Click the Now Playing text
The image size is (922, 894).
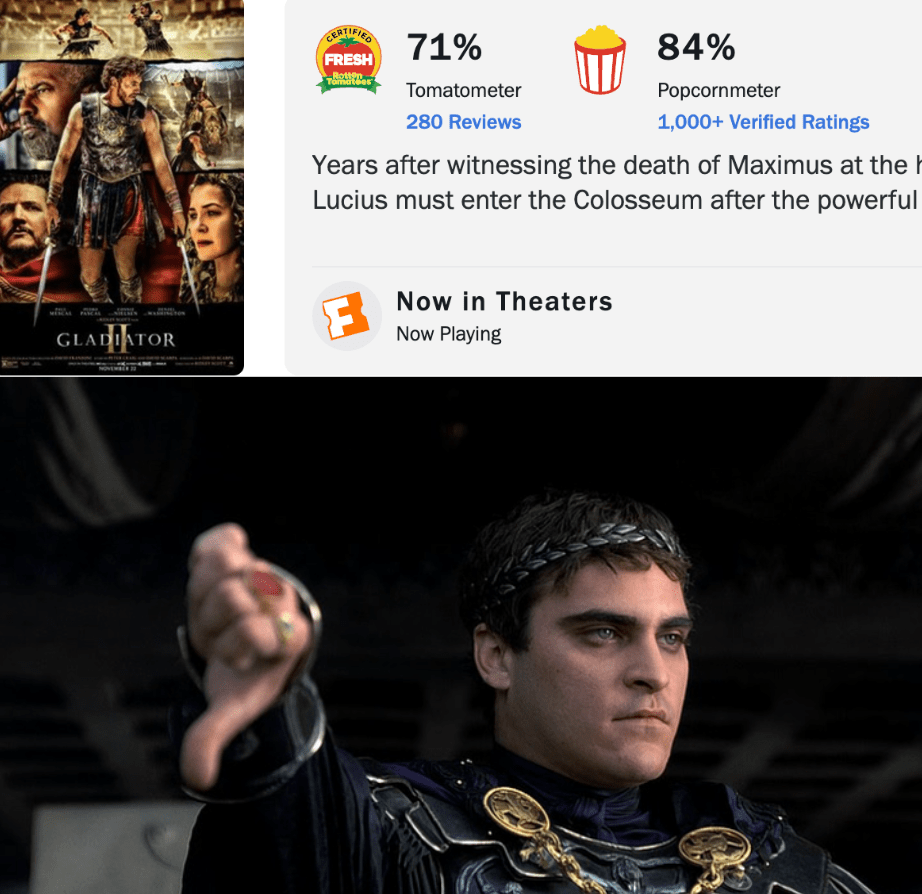pos(449,334)
